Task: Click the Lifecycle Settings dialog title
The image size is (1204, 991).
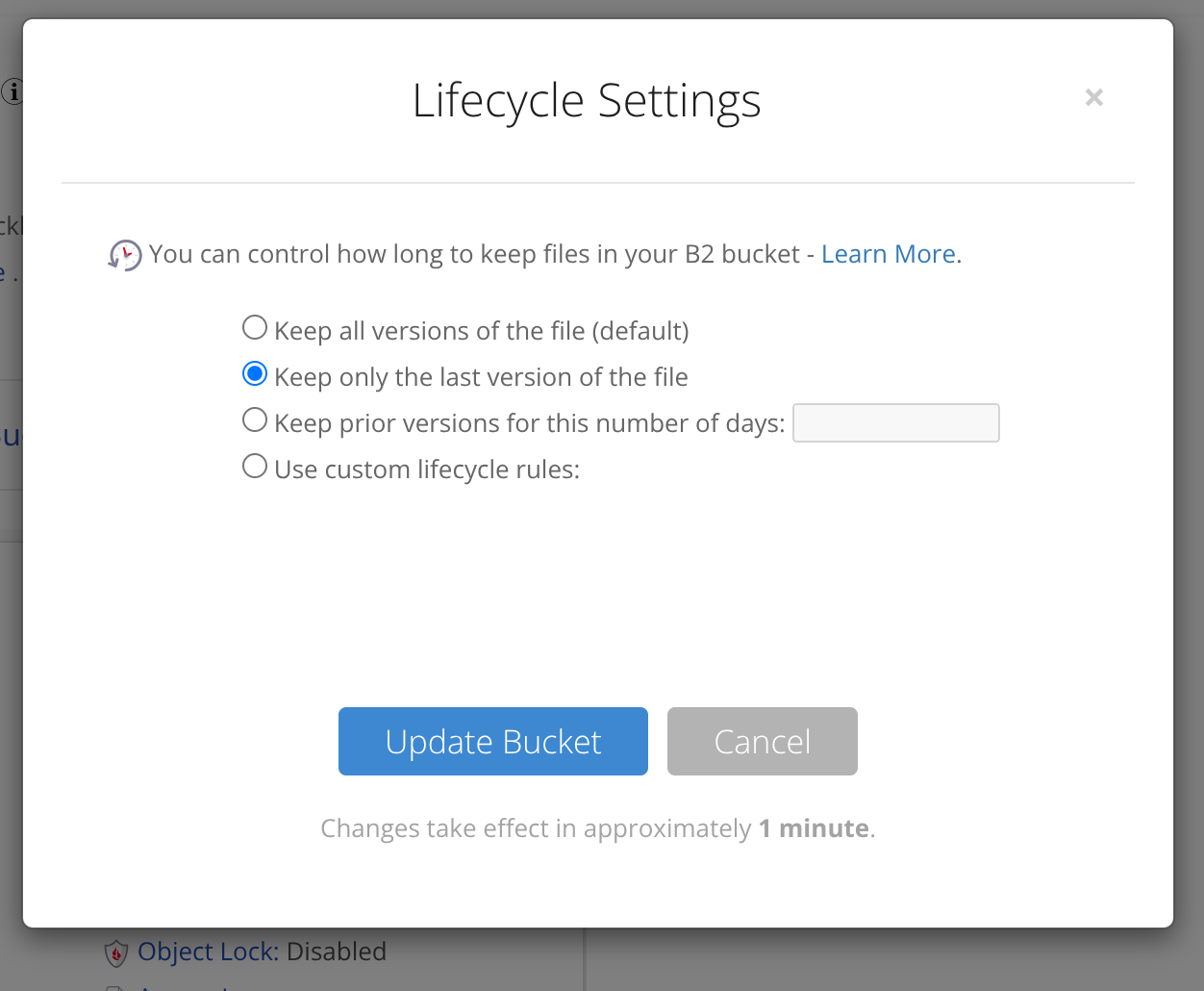Action: point(587,101)
